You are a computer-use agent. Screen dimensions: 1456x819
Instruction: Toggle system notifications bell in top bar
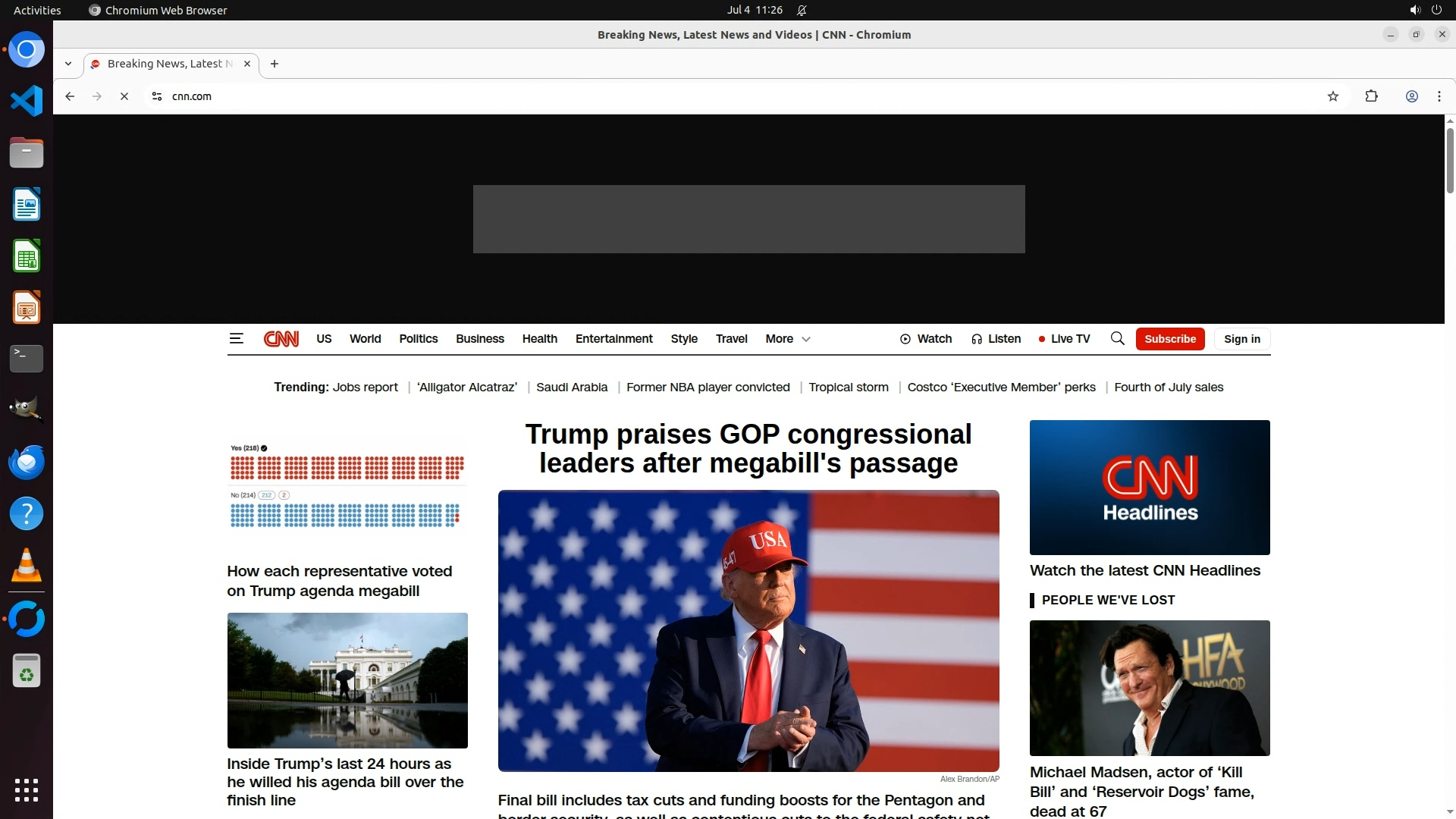pos(802,10)
